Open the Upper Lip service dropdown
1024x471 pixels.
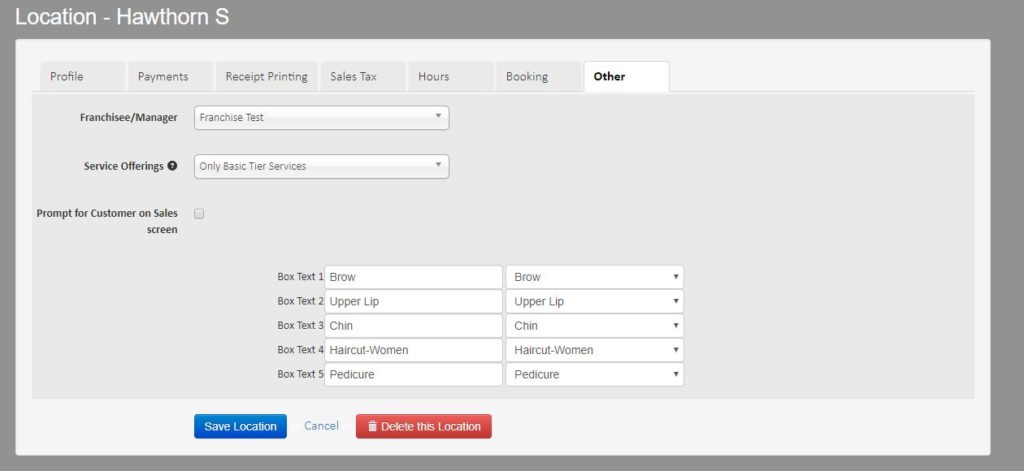594,301
